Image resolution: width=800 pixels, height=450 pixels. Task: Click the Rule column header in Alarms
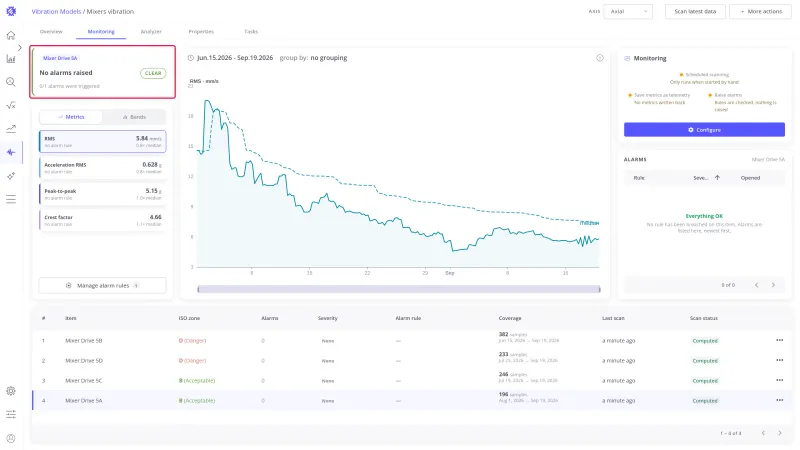click(x=639, y=178)
